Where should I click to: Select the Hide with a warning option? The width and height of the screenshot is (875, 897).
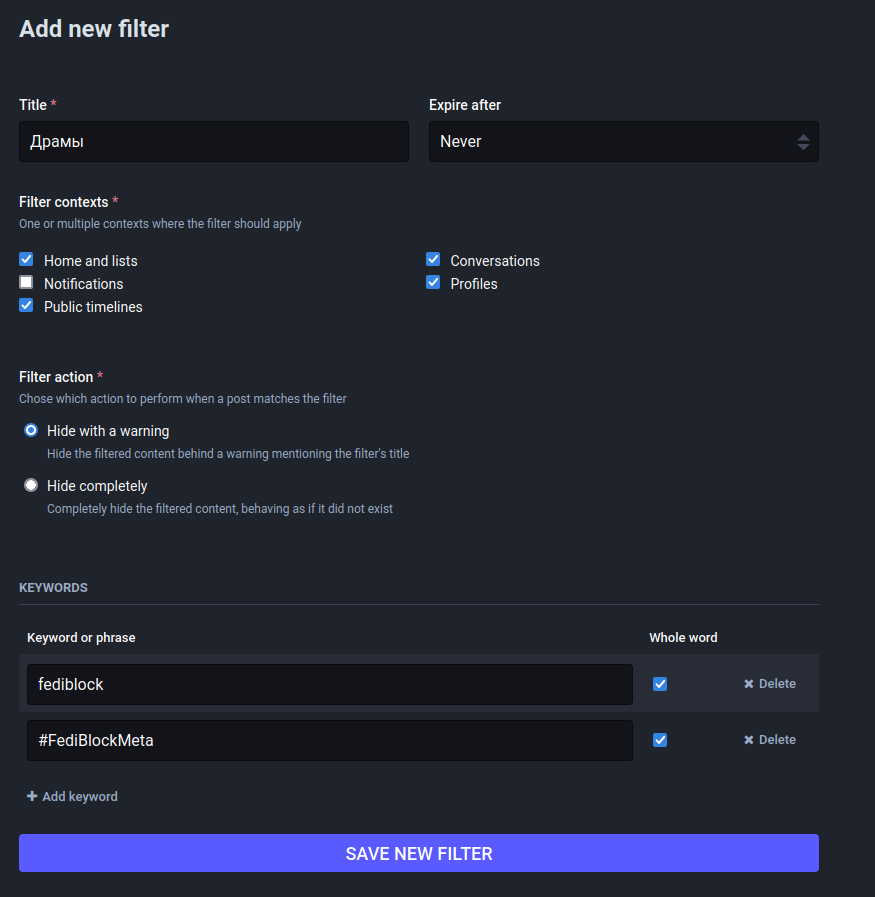[x=31, y=430]
